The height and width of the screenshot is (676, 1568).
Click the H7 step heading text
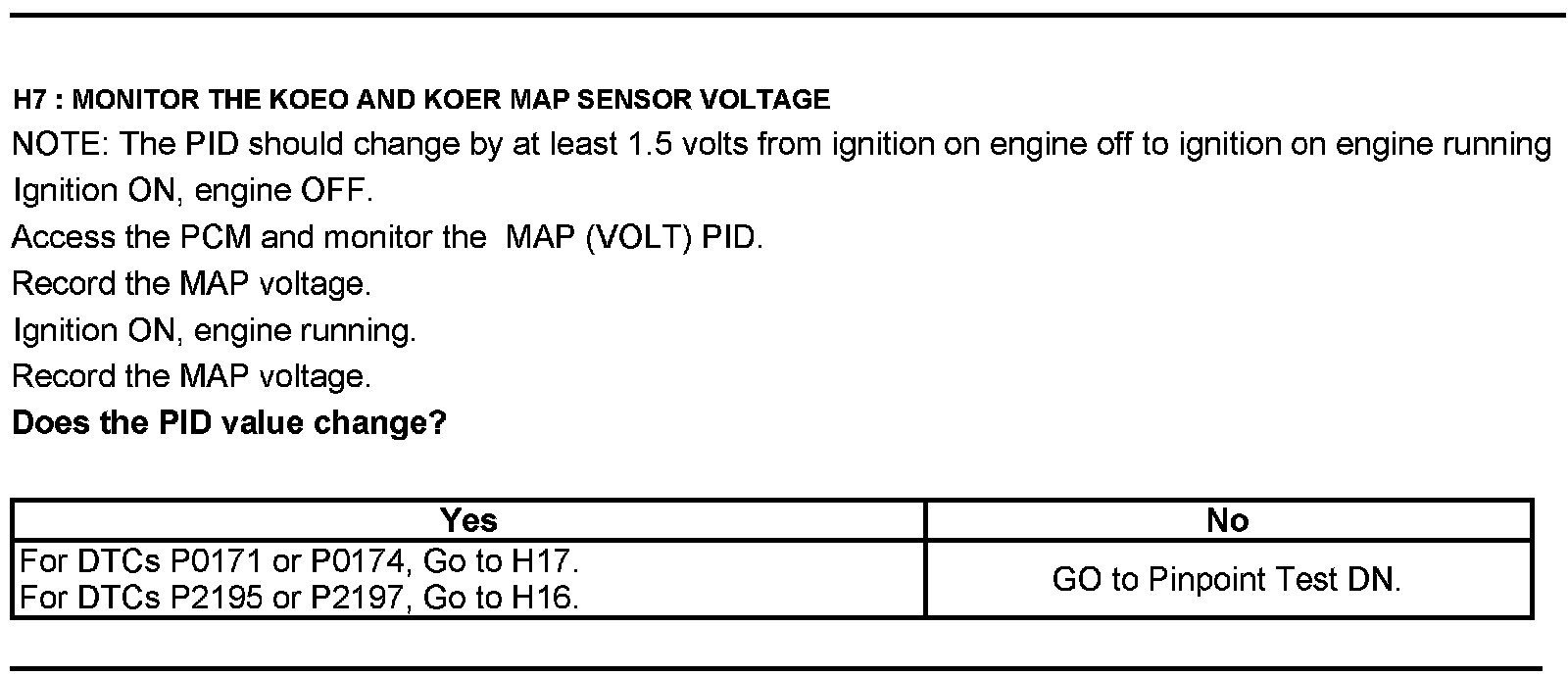tap(421, 99)
